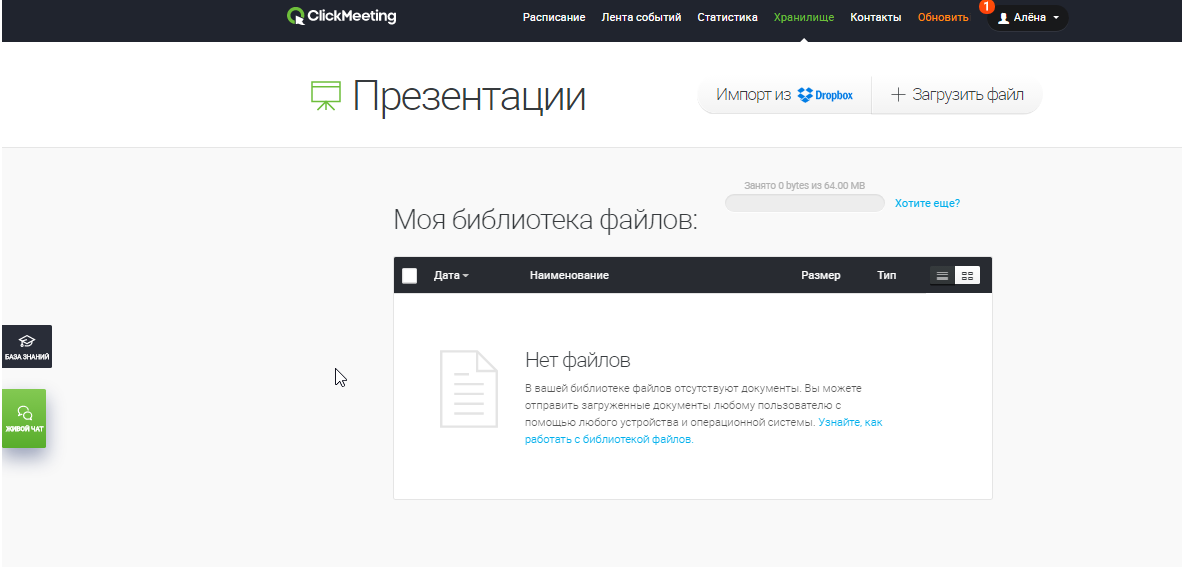Click the Наименование column header
This screenshot has height=567, width=1182.
[569, 276]
